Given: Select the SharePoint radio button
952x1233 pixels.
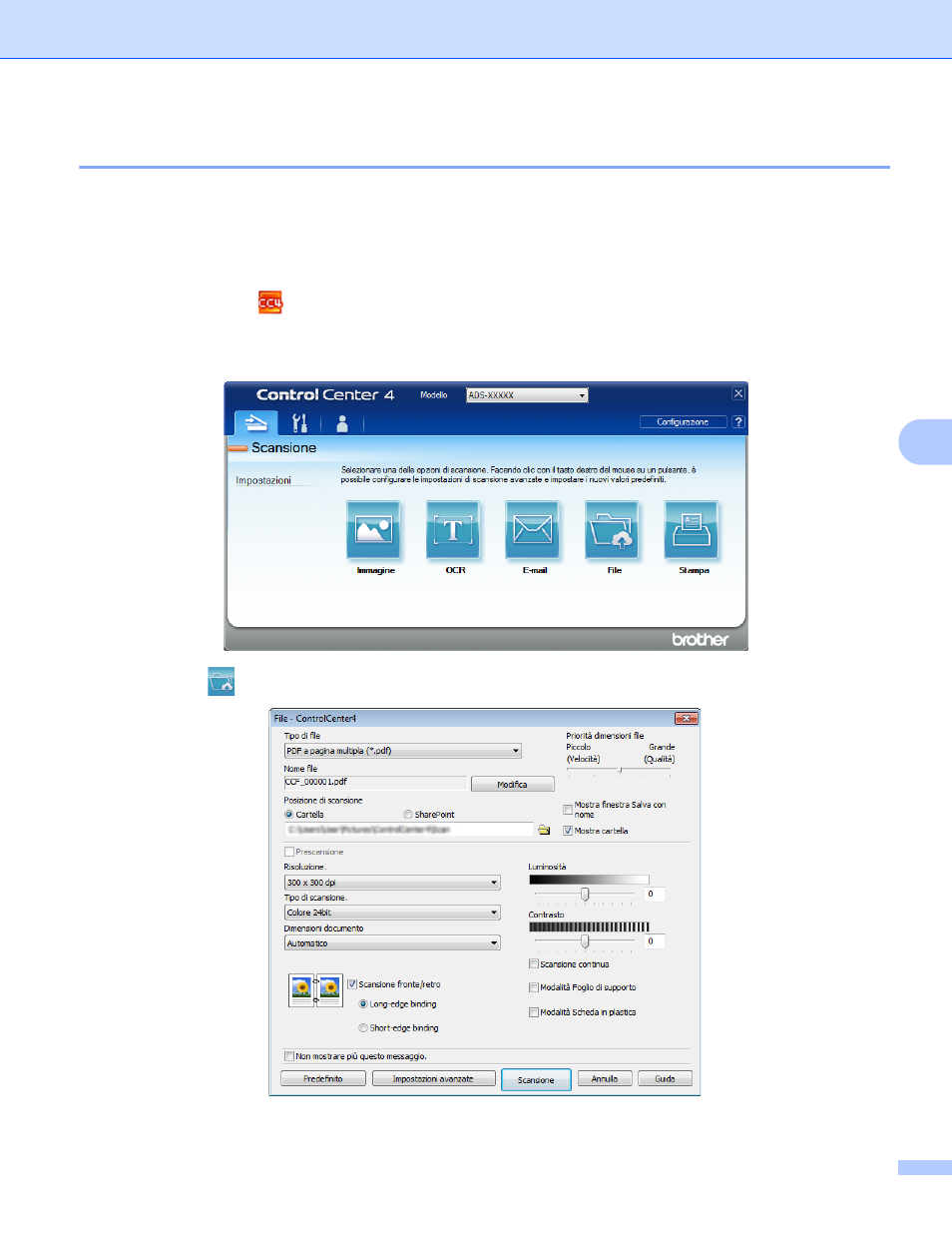Looking at the screenshot, I should (408, 815).
